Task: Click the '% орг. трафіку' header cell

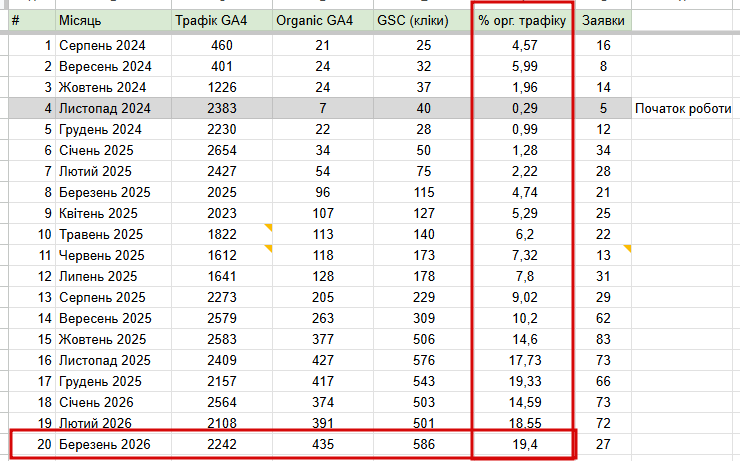Action: point(522,21)
